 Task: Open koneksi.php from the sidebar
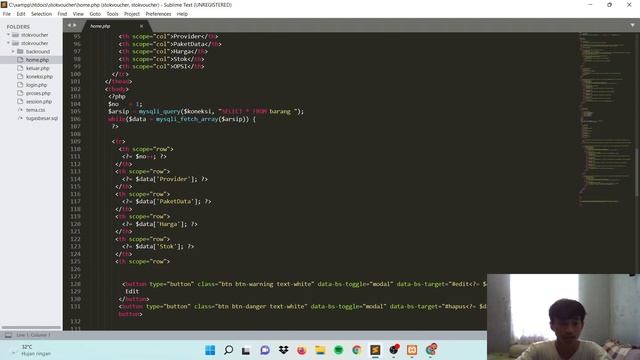pyautogui.click(x=39, y=76)
